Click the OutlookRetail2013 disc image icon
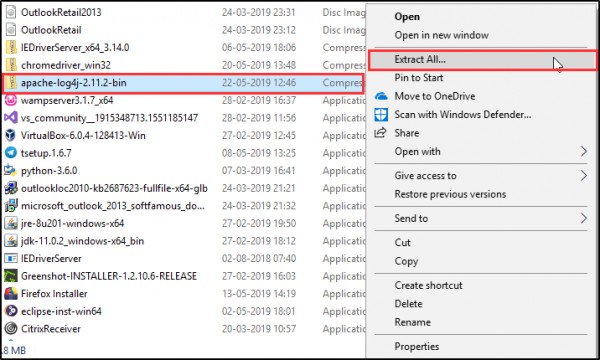 11,12
